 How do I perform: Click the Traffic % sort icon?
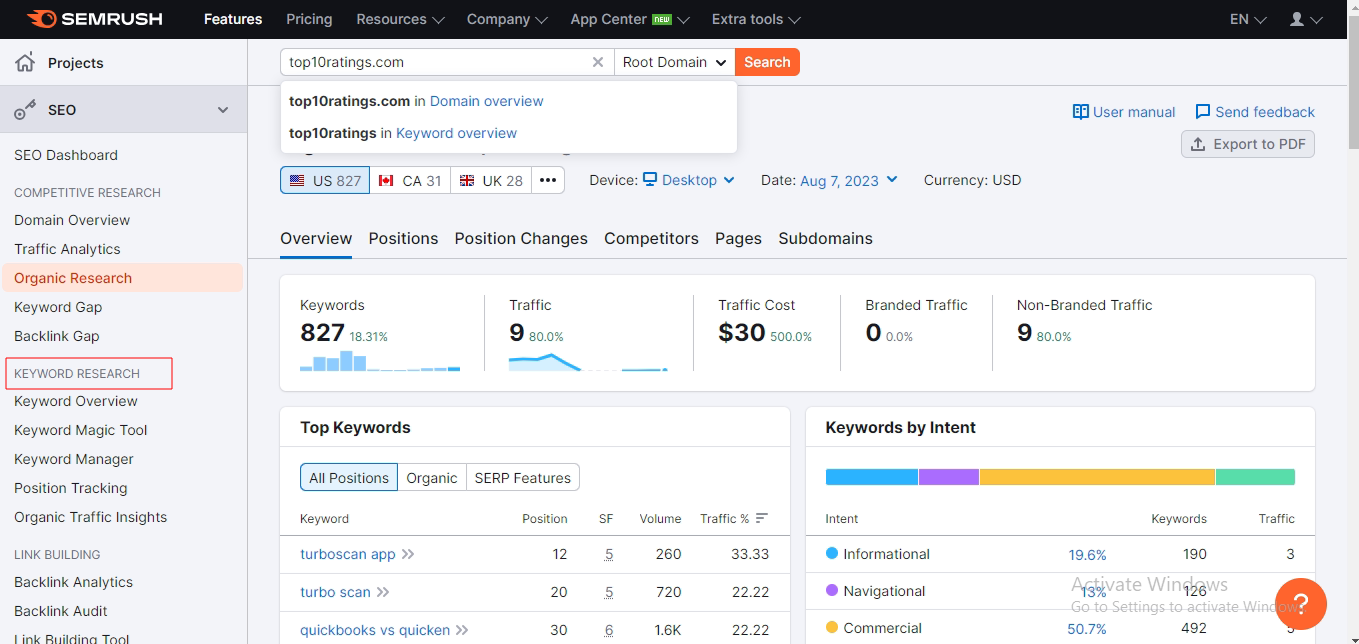click(x=762, y=518)
